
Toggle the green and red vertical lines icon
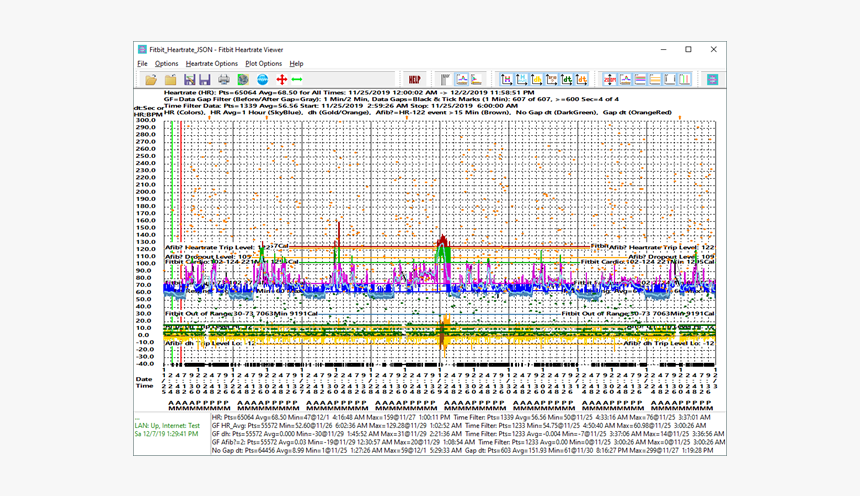[684, 80]
